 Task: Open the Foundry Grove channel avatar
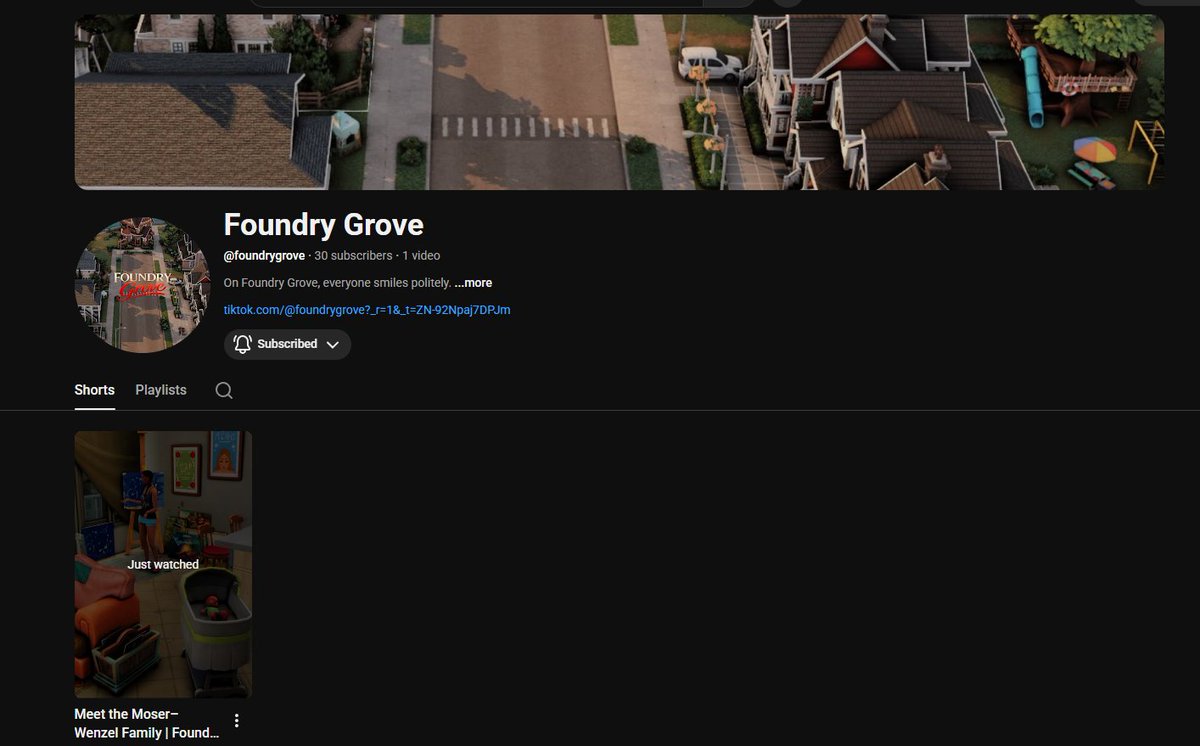point(142,285)
